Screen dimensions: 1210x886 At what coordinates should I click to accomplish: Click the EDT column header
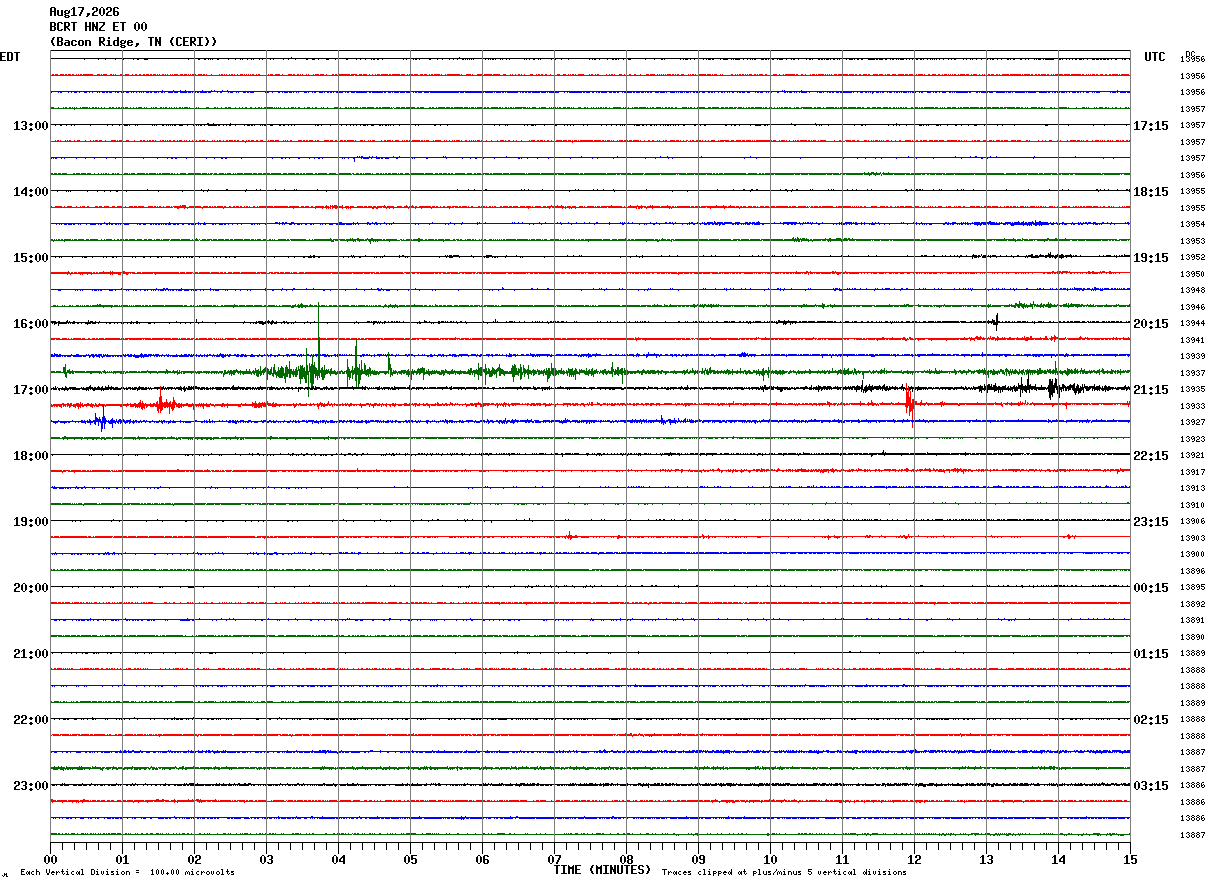[10, 57]
